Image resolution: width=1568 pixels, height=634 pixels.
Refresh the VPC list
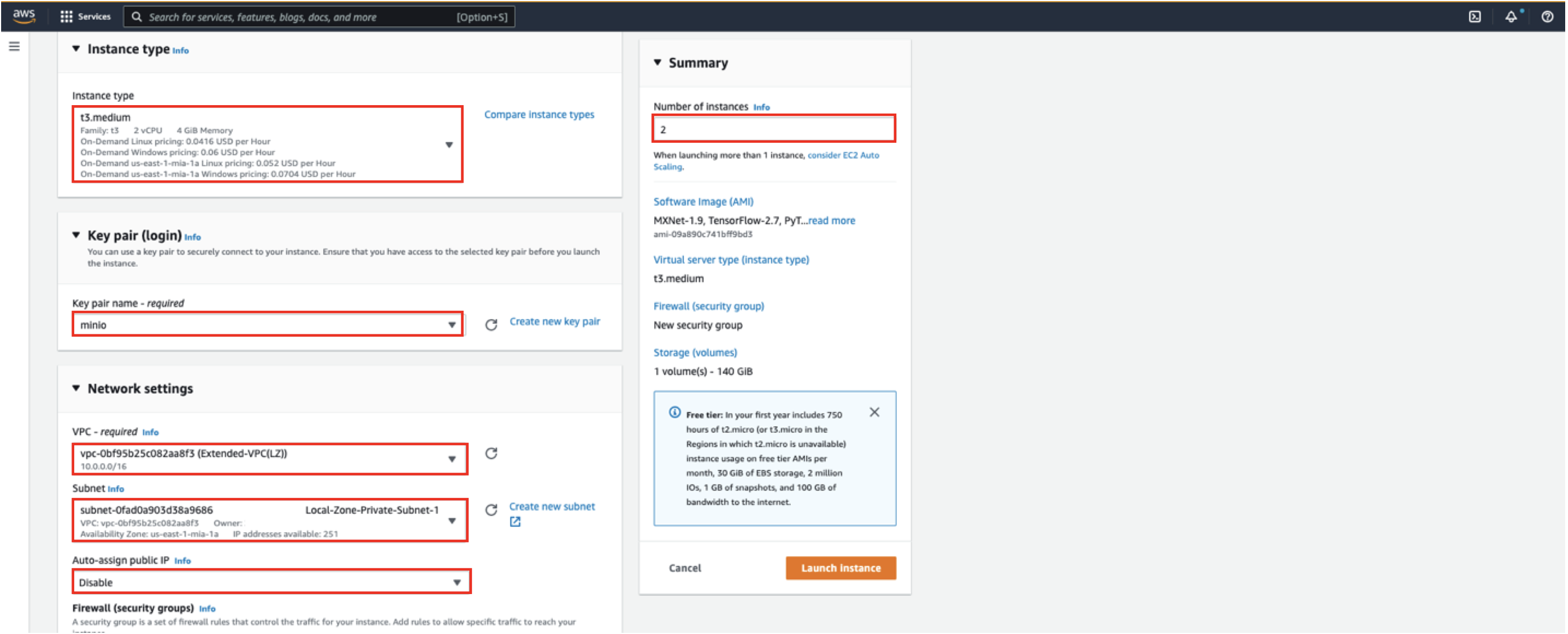pyautogui.click(x=491, y=453)
